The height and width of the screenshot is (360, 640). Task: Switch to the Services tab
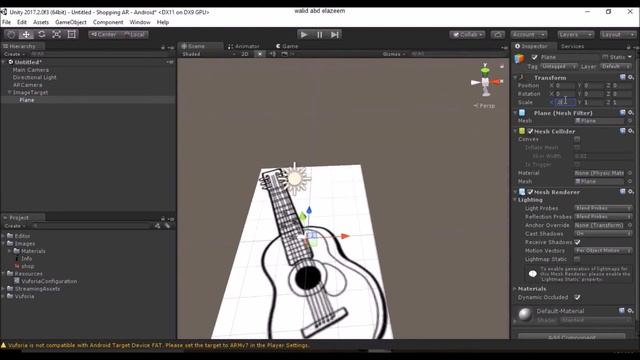point(572,46)
